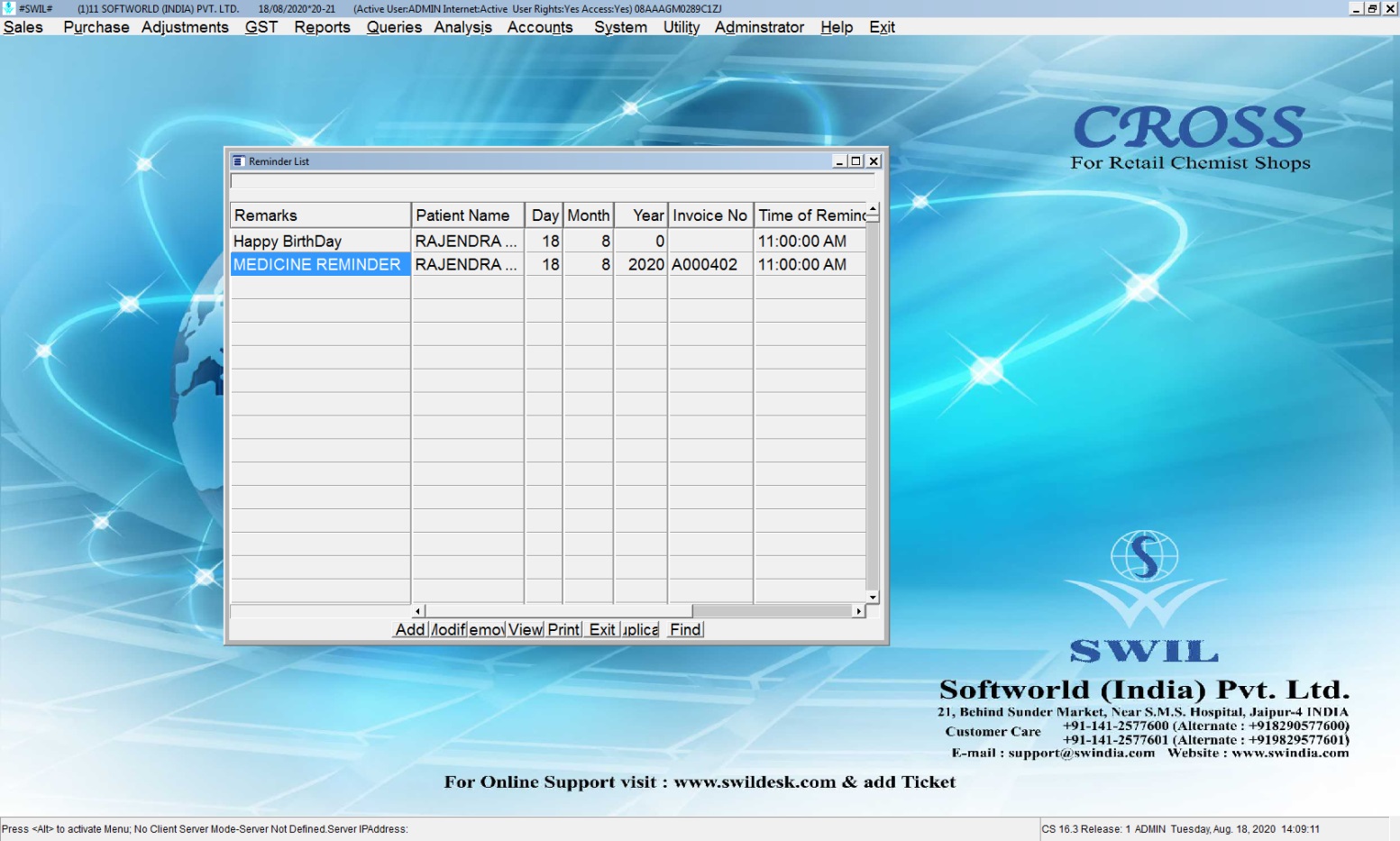
Task: Click the CS 16.3 Release text in status bar
Action: pyautogui.click(x=1085, y=829)
